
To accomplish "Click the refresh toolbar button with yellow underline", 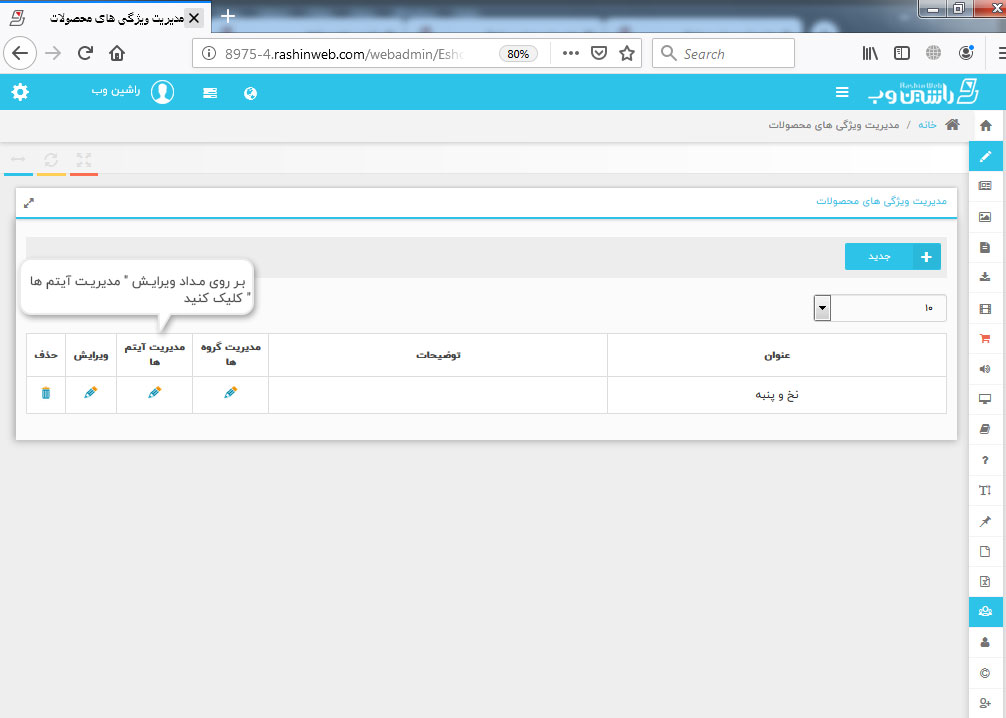I will point(51,160).
